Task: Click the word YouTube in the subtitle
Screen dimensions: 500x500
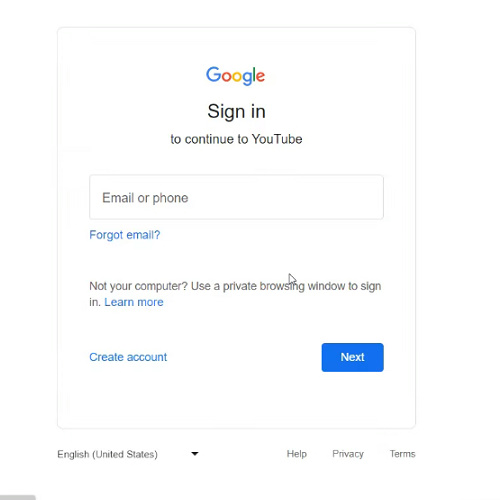Action: coord(277,139)
